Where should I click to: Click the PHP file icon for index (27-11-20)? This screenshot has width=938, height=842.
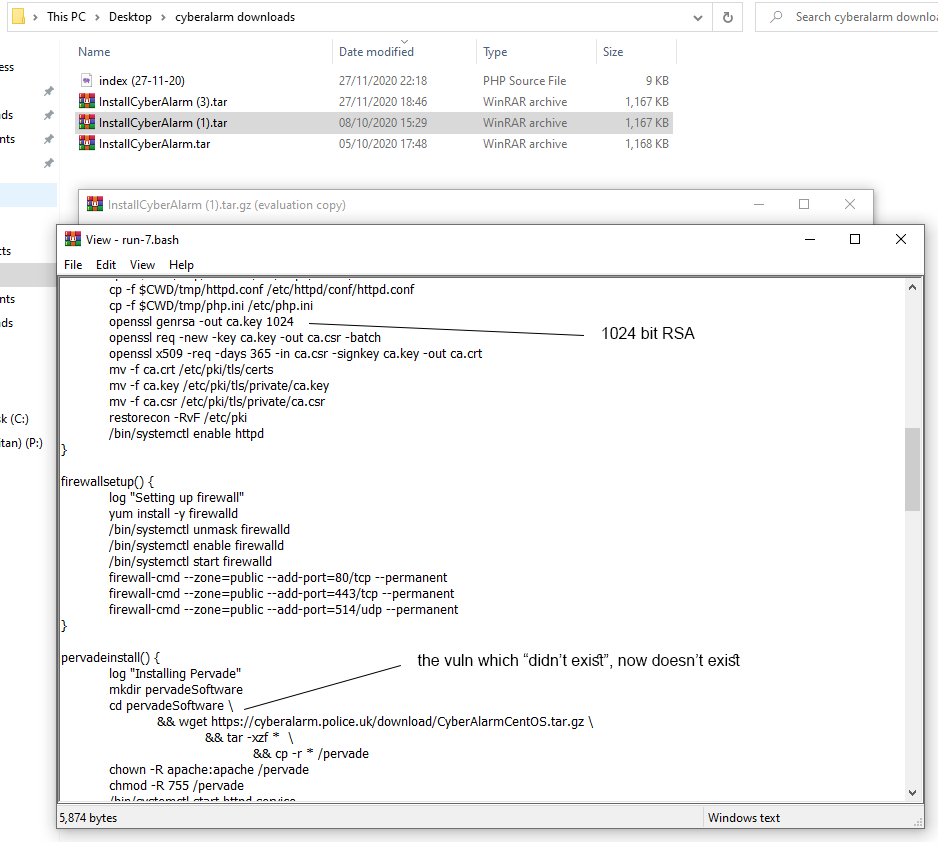pos(87,81)
